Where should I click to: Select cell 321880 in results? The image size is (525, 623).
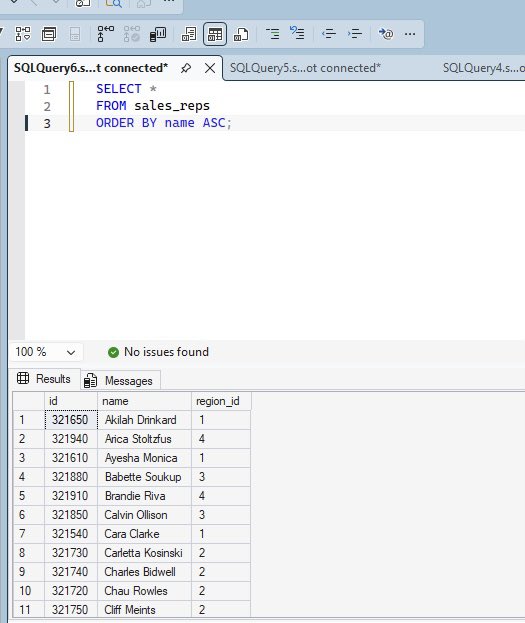[71, 477]
